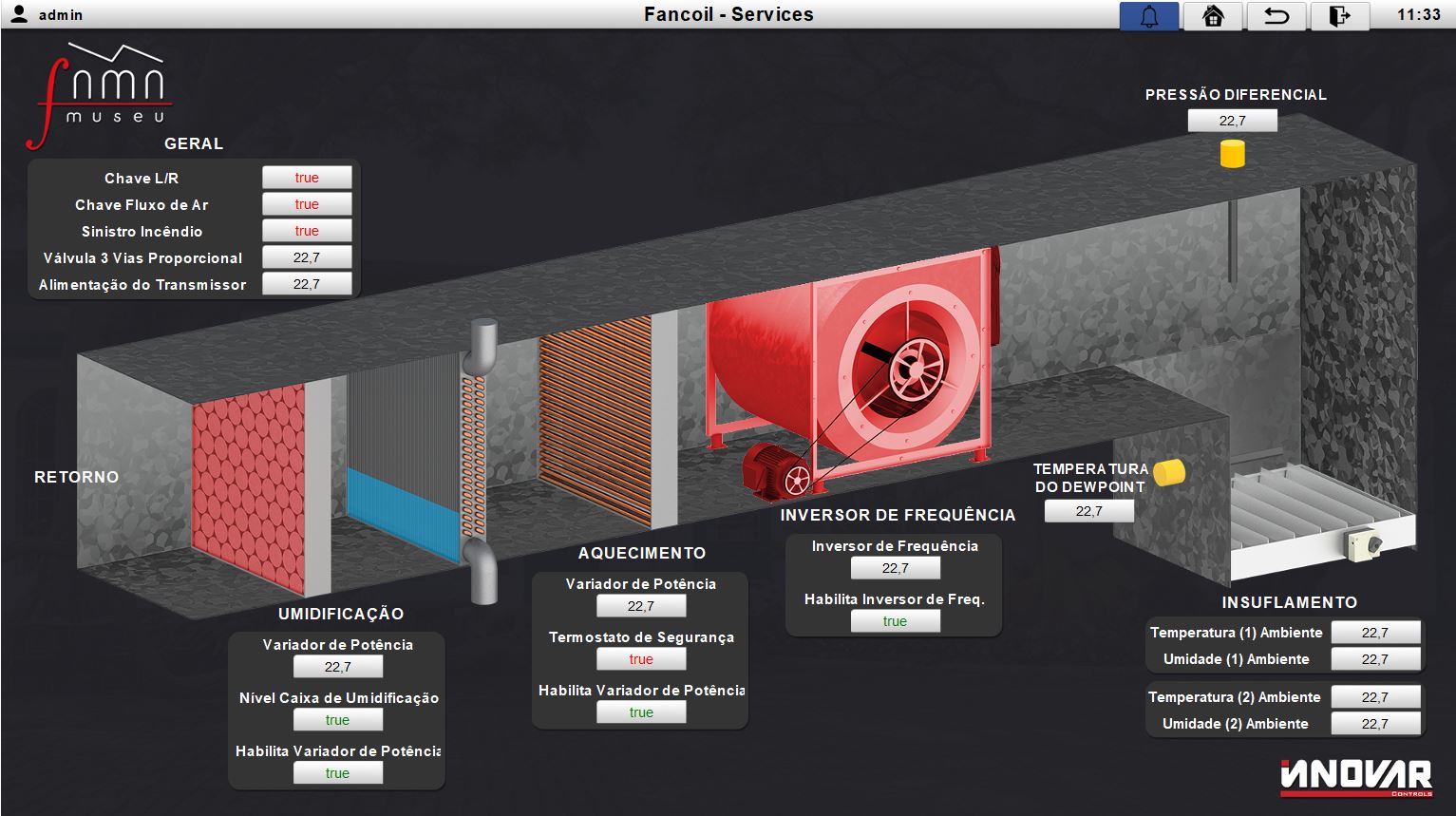1456x816 pixels.
Task: Click the gray humidifier pipe
Action: tap(482, 461)
